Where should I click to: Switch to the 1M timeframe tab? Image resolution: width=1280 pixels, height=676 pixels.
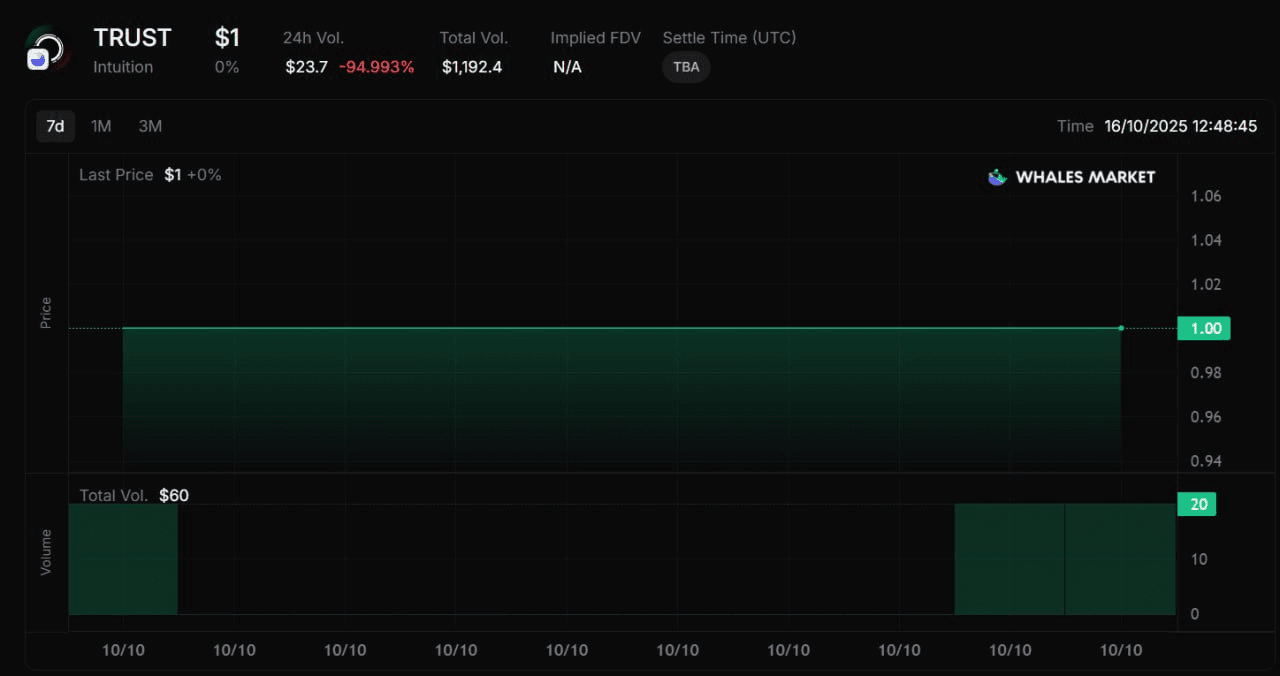coord(101,126)
